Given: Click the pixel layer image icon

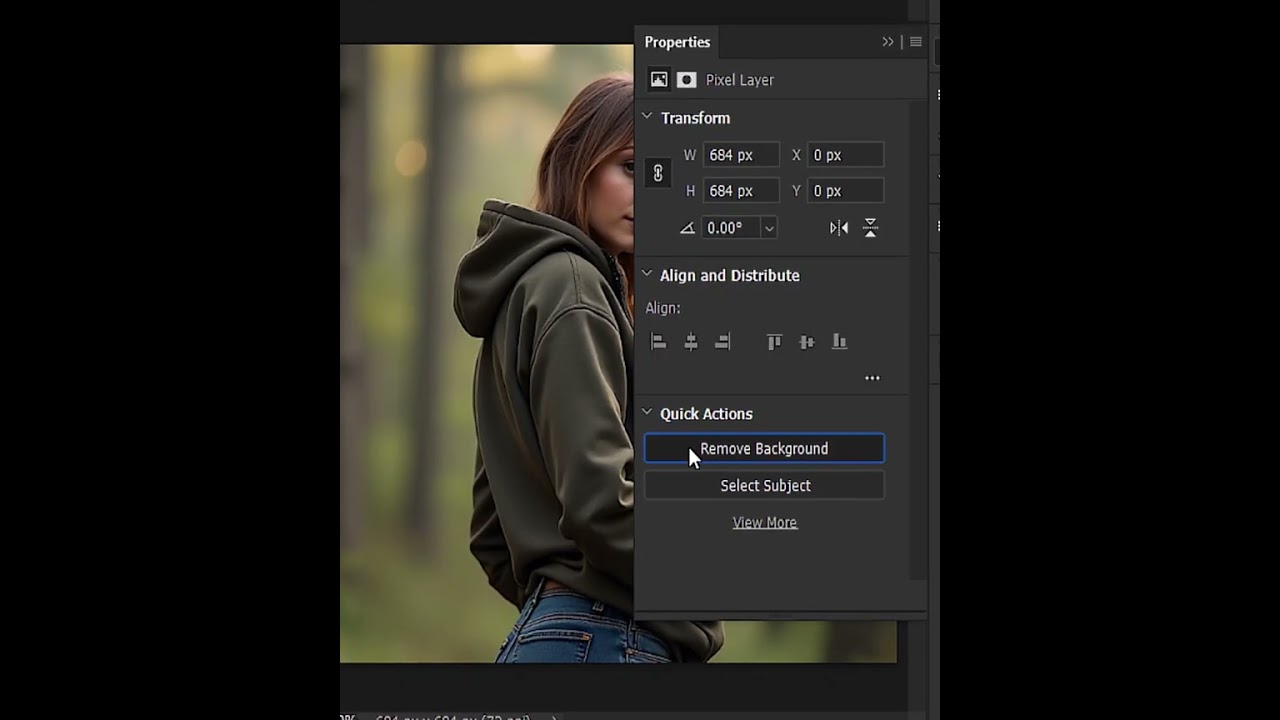Looking at the screenshot, I should (659, 80).
